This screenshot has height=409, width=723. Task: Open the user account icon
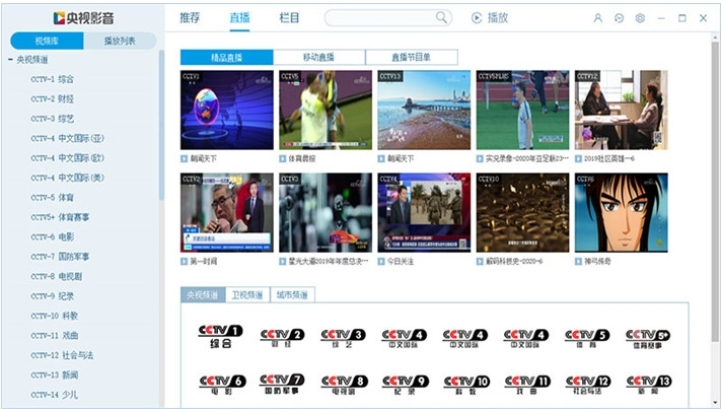[x=598, y=18]
